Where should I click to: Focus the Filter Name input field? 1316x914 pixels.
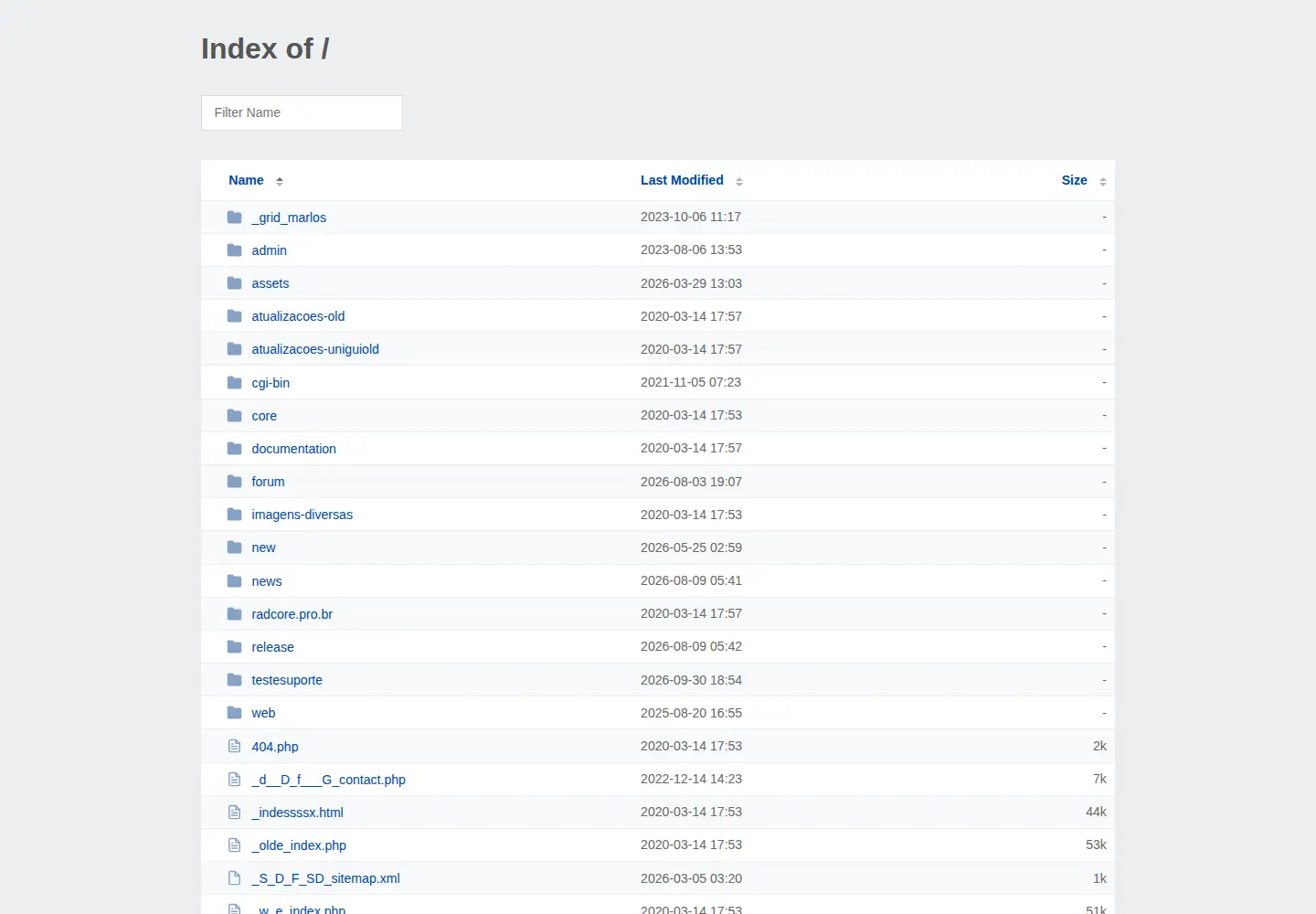pos(302,112)
